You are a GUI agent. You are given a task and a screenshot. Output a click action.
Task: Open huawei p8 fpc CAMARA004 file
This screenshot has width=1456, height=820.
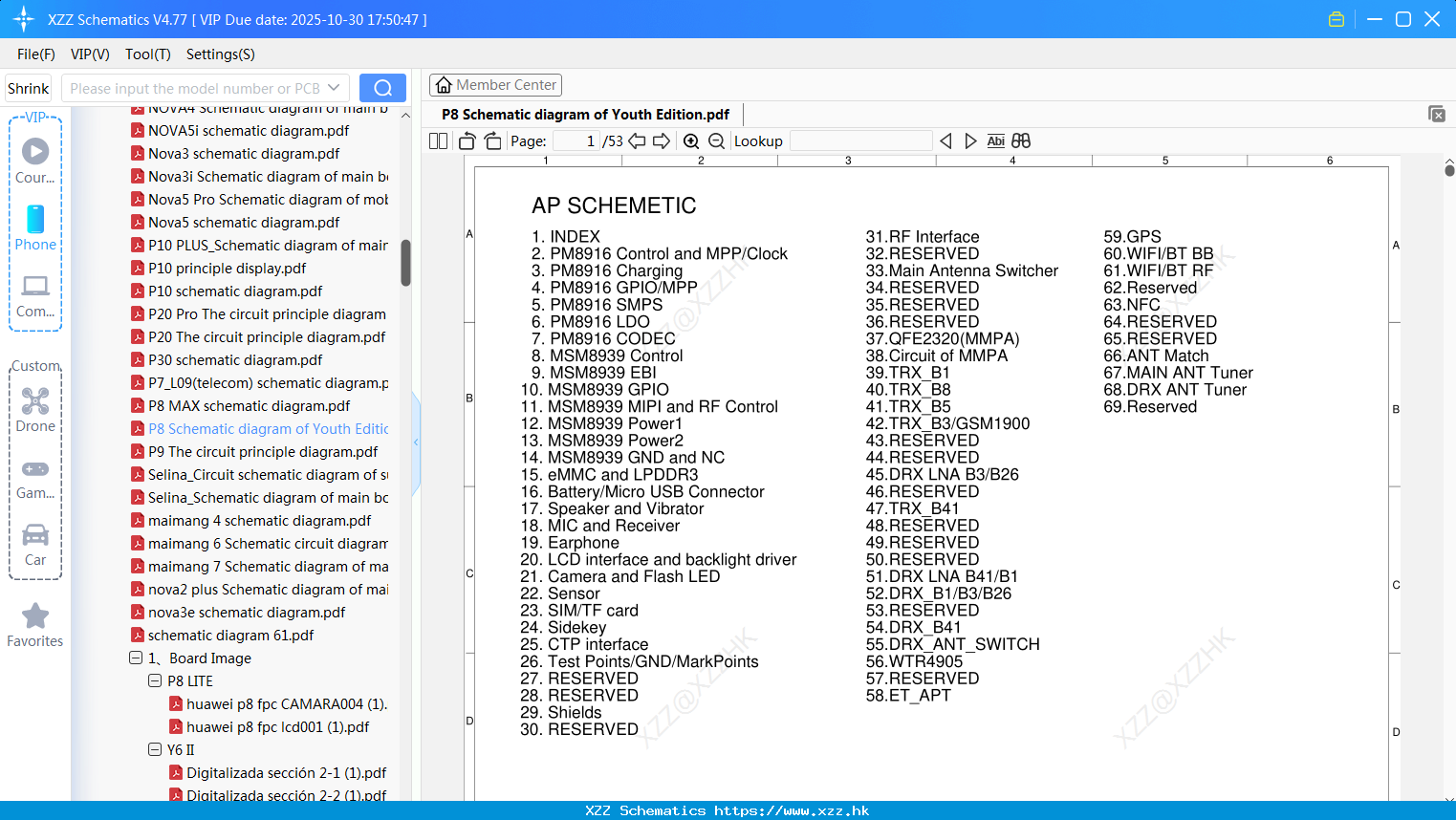[x=278, y=704]
